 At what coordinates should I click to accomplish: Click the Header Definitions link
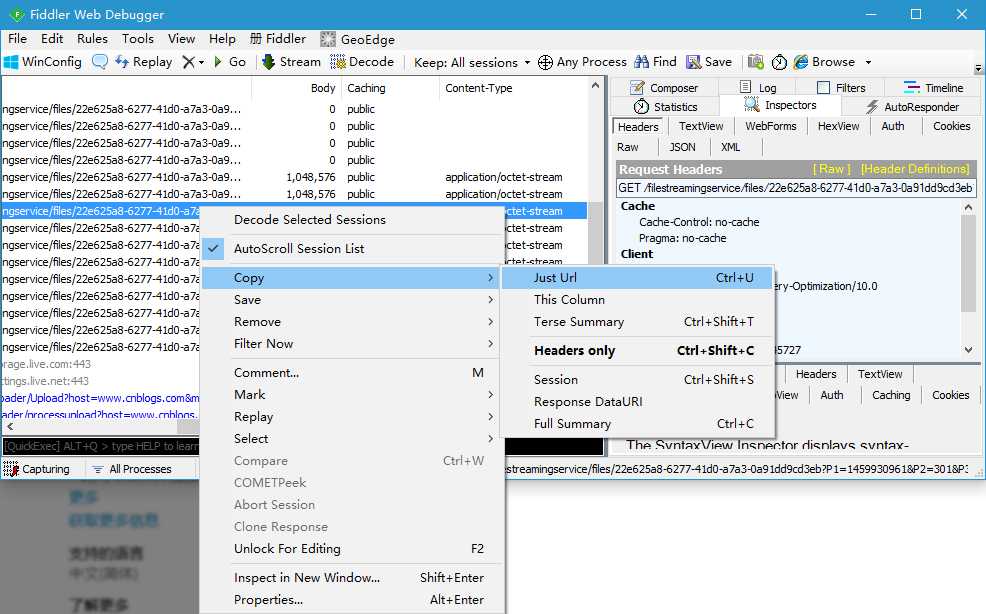915,169
